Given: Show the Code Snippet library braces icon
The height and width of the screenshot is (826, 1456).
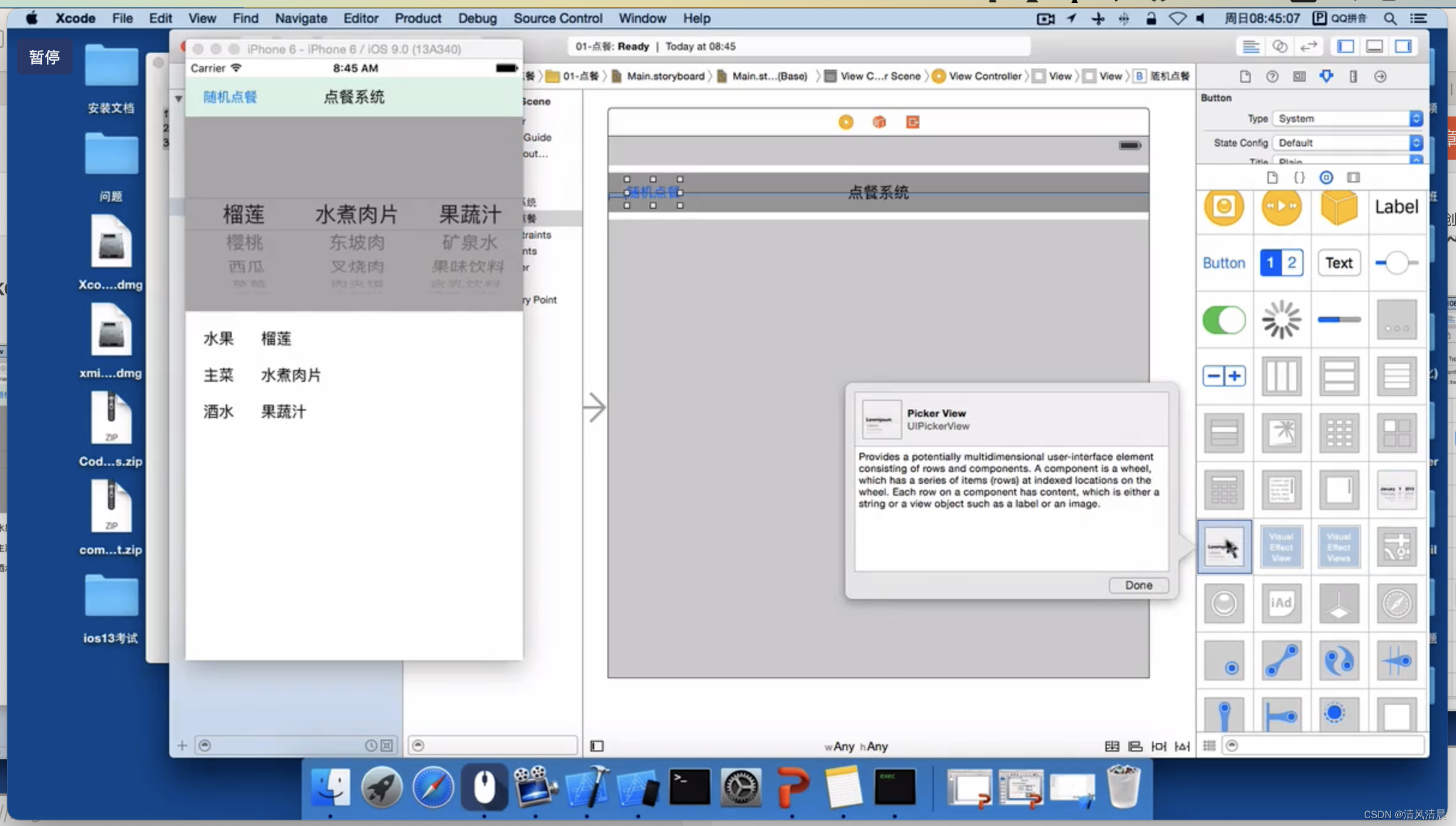Looking at the screenshot, I should 1299,178.
